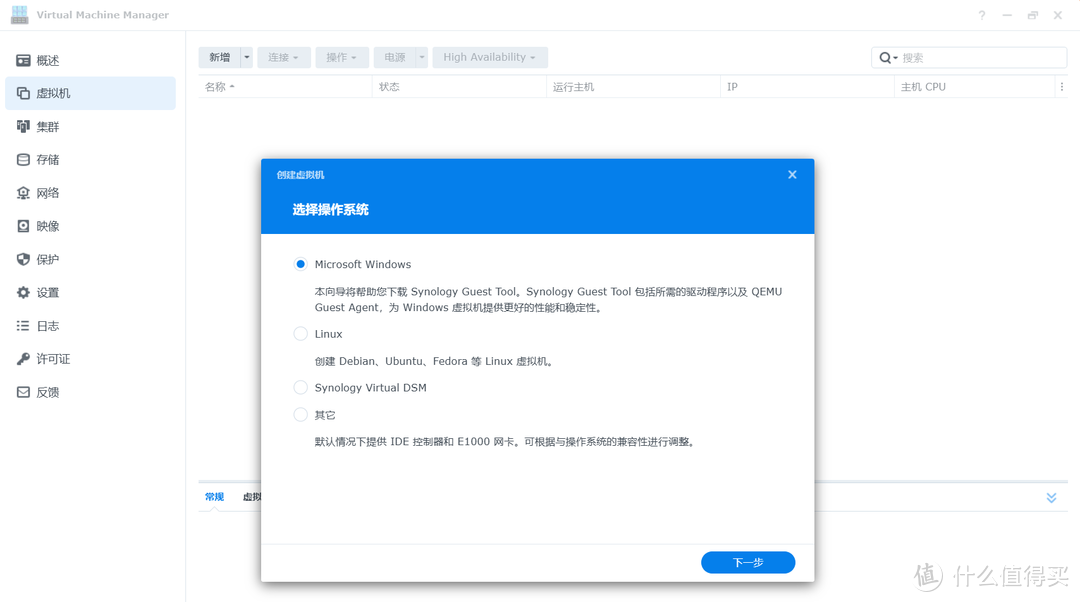Screen dimensions: 1080x602
Task: Click the 电源 power button
Action: (395, 57)
